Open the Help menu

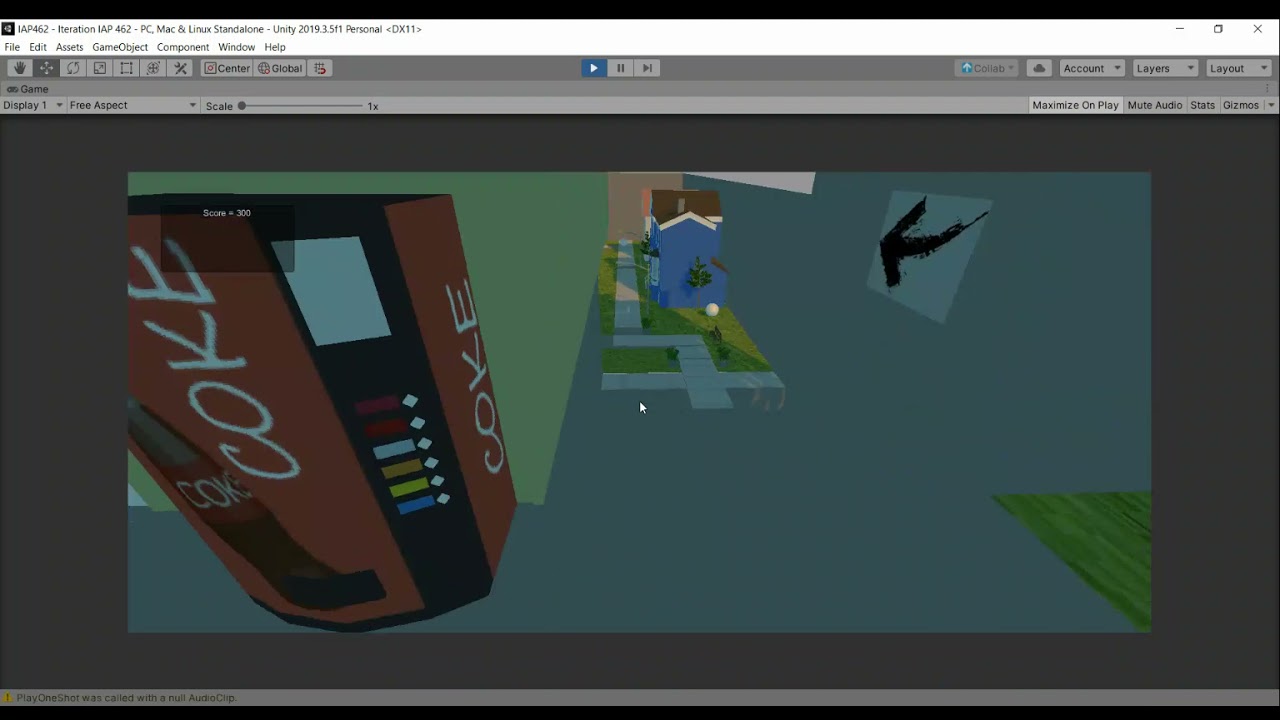tap(275, 47)
